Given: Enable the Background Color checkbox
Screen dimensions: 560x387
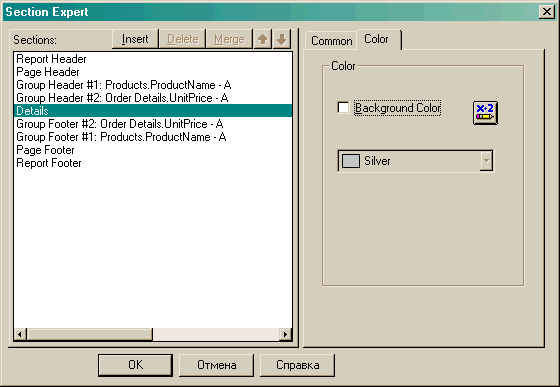Looking at the screenshot, I should 343,107.
